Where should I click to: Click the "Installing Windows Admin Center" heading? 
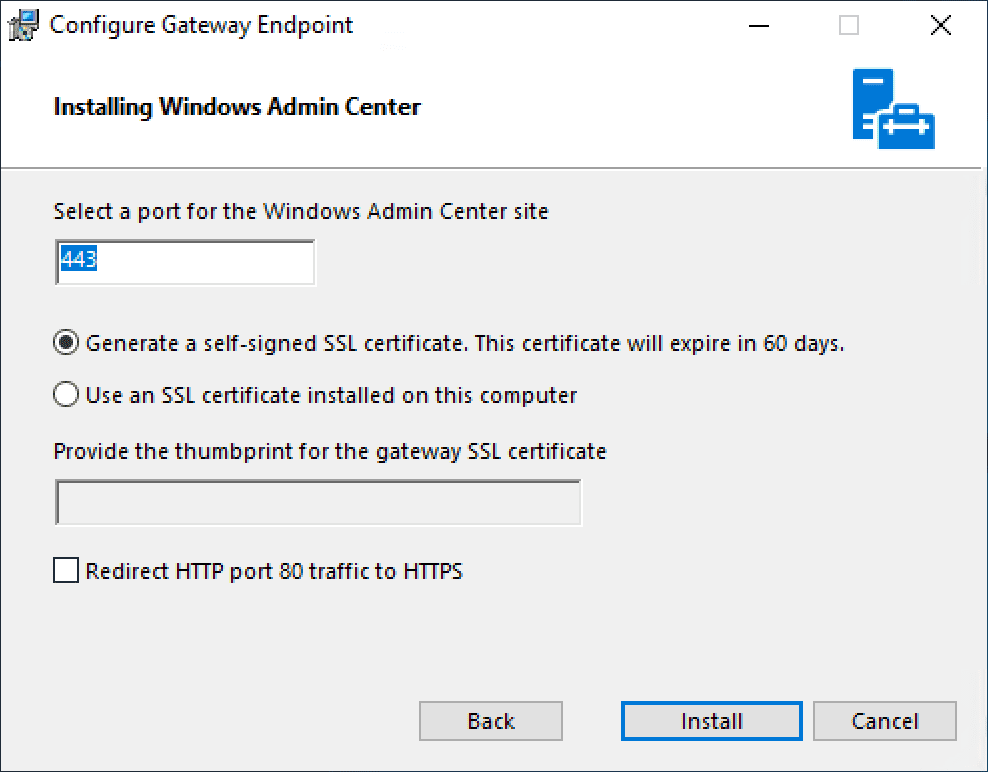click(237, 107)
